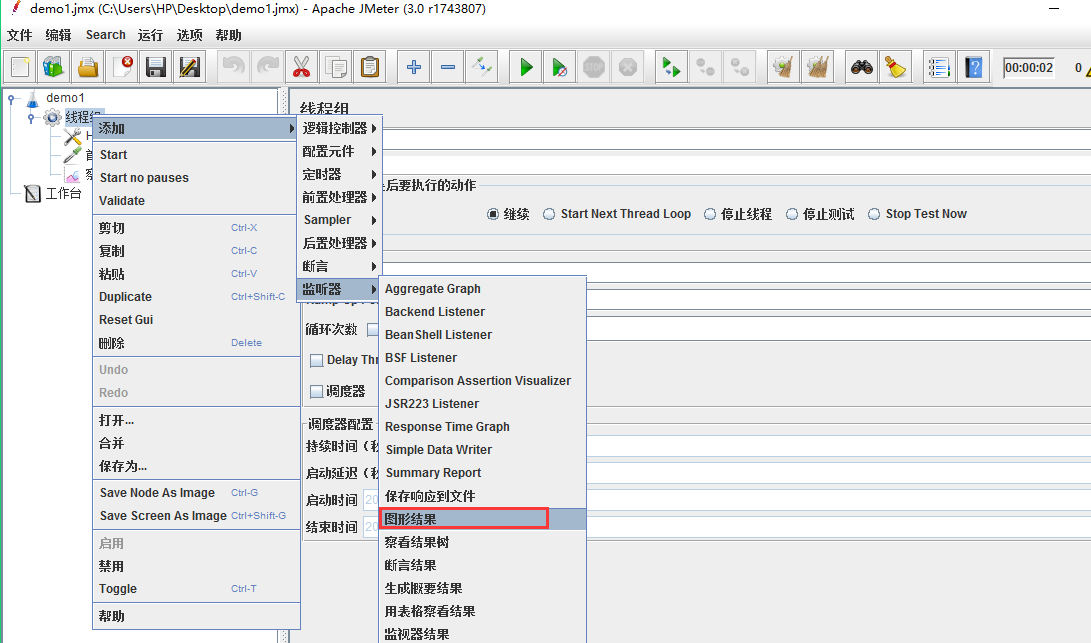Expand the 后置处理器 submenu

340,243
